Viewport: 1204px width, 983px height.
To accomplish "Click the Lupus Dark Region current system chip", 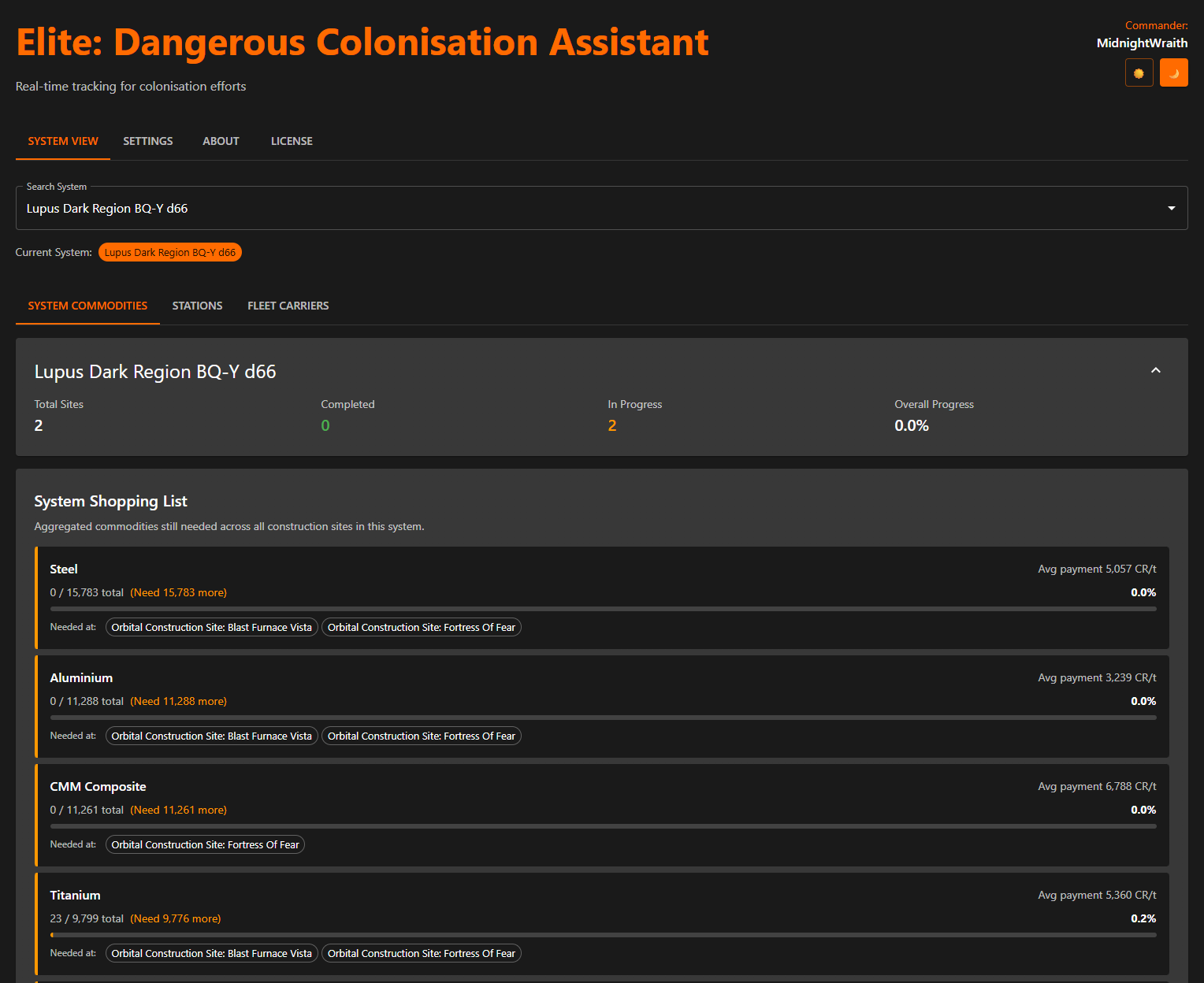I will click(x=169, y=252).
